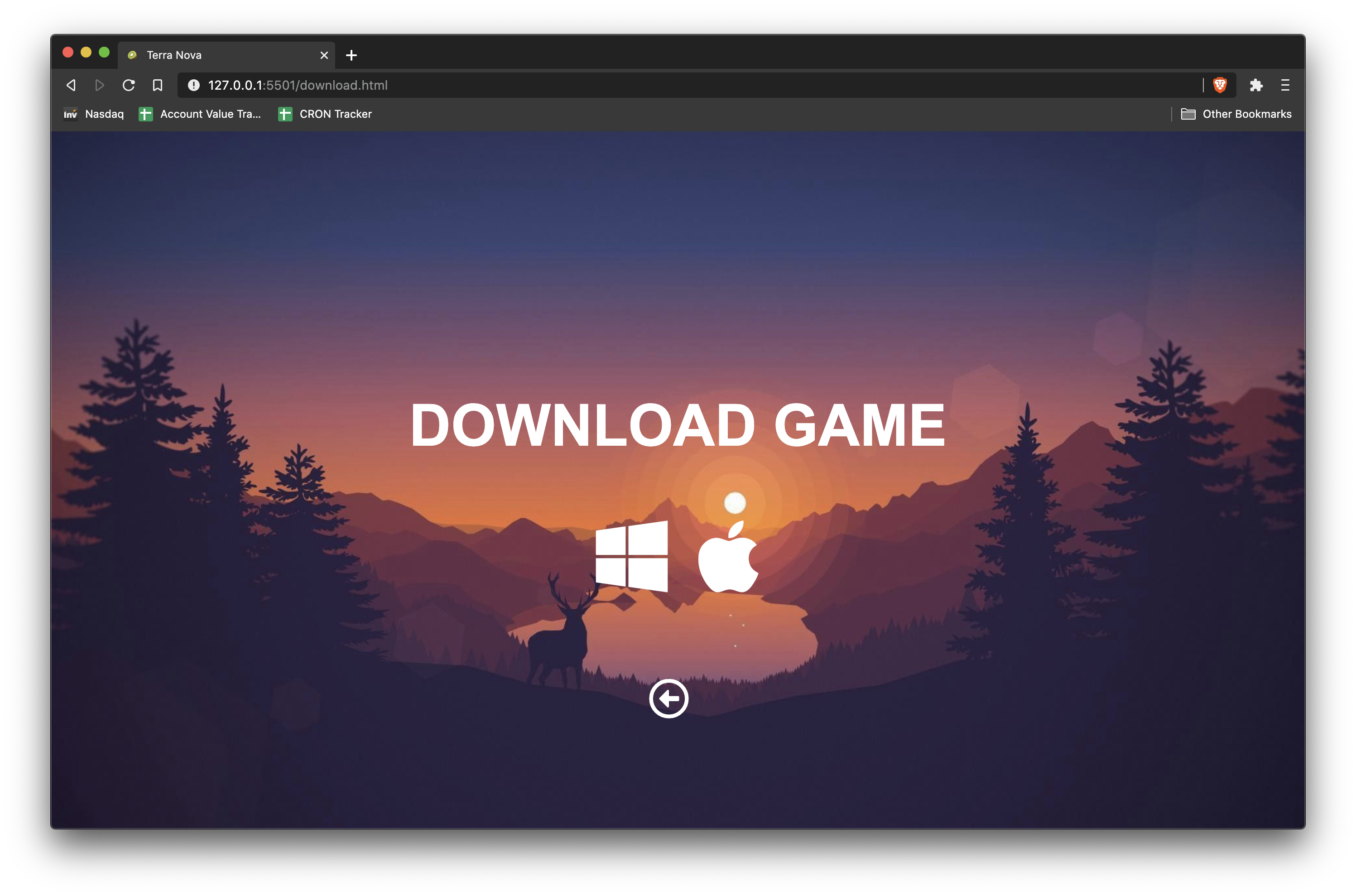Click the DOWNLOAD GAME heading
Viewport: 1356px width, 896px height.
coord(678,424)
